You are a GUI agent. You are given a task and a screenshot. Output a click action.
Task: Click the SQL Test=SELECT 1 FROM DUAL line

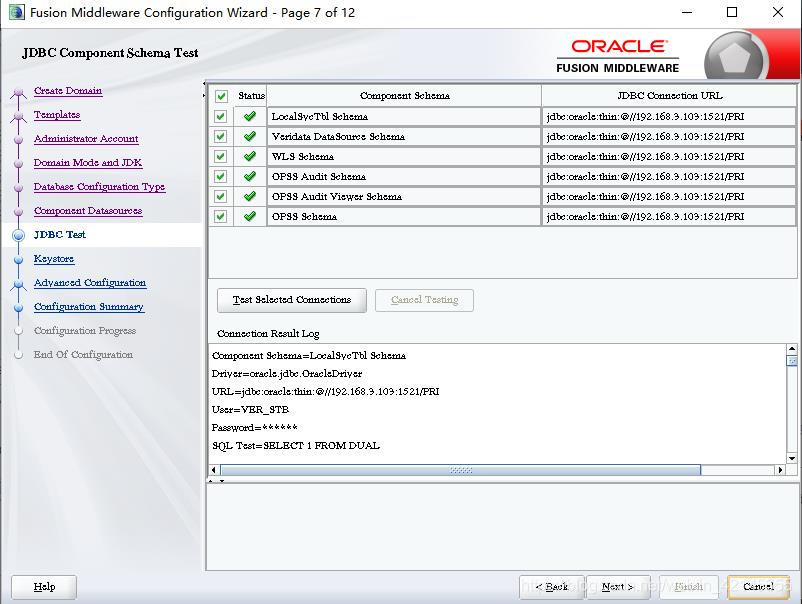coord(296,445)
